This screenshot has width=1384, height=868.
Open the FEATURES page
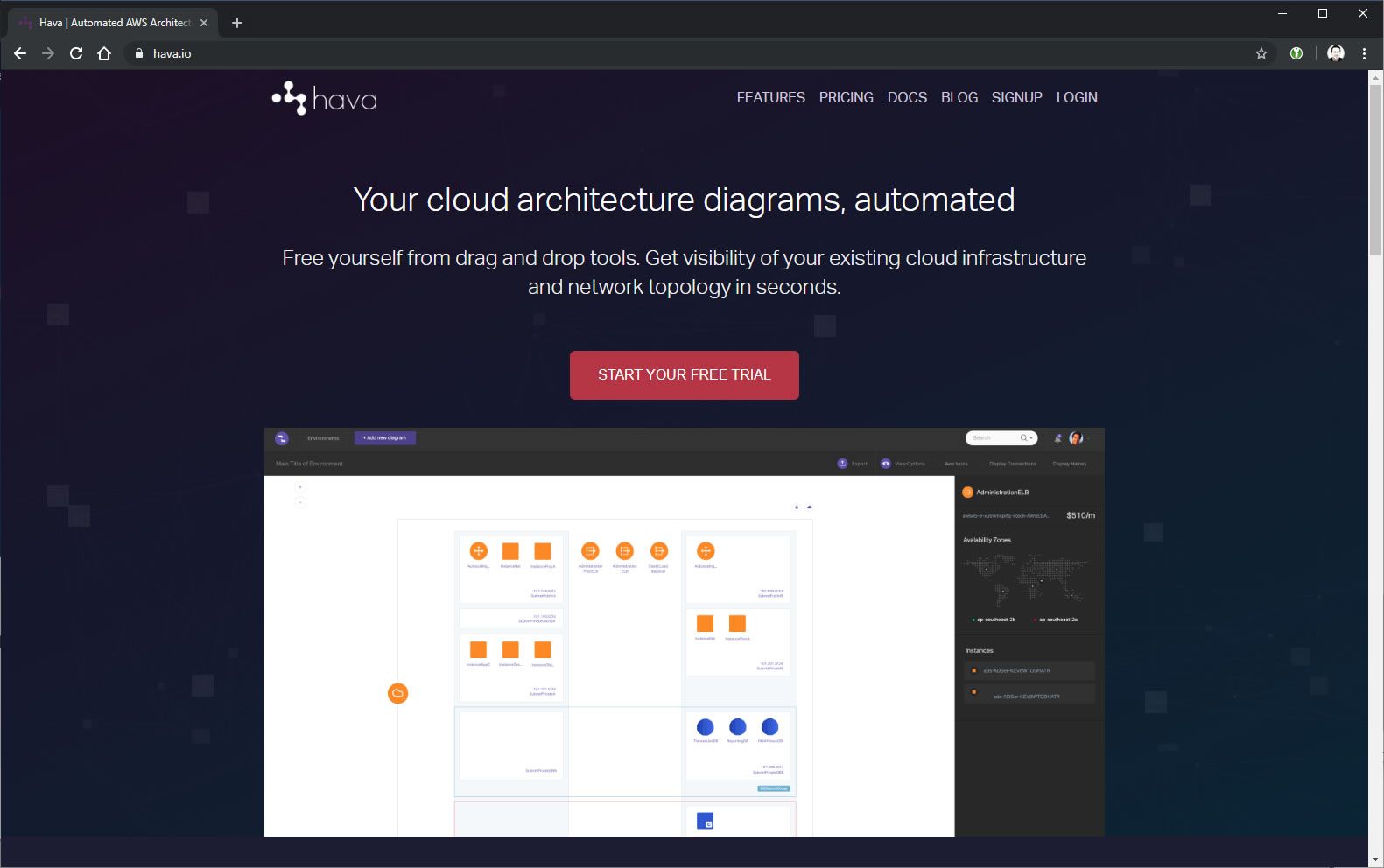point(770,97)
